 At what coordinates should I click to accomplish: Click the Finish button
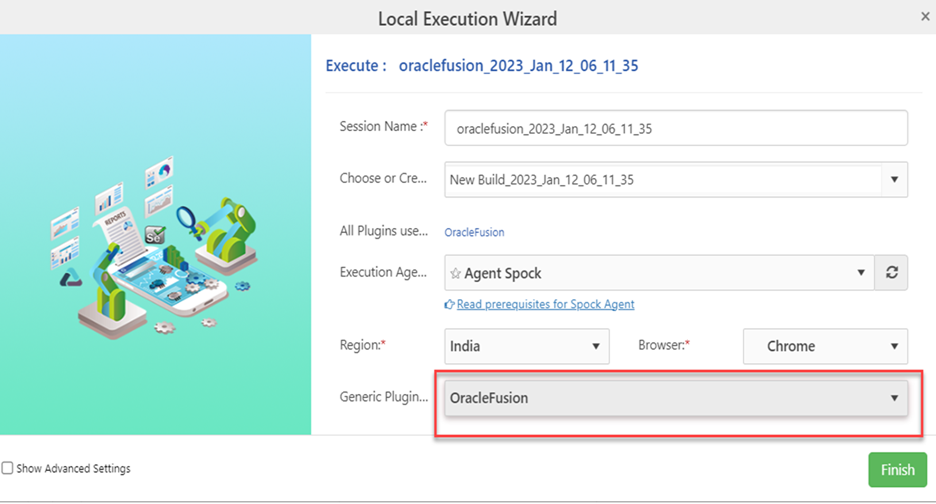[x=897, y=470]
